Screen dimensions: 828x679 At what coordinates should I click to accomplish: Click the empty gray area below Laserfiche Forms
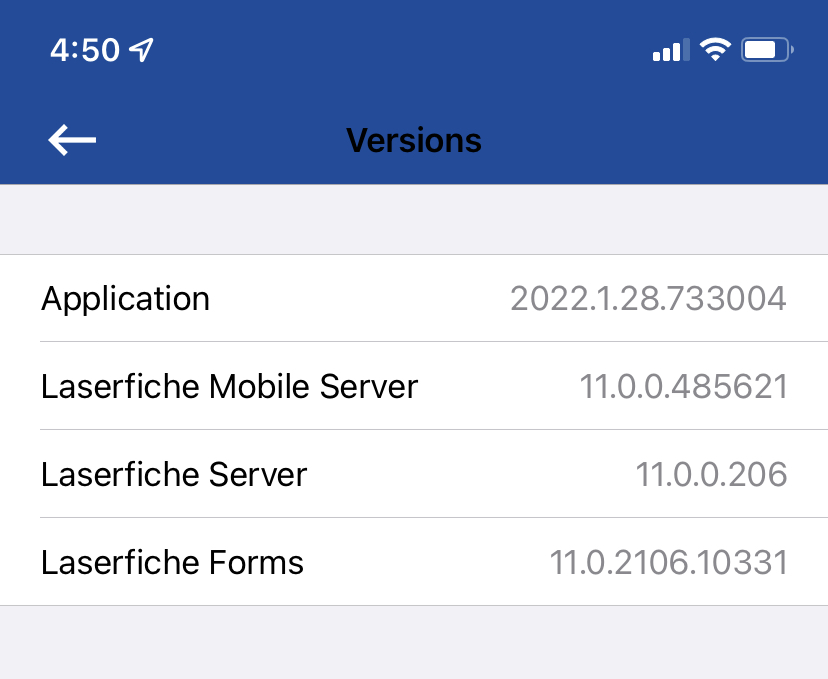414,642
